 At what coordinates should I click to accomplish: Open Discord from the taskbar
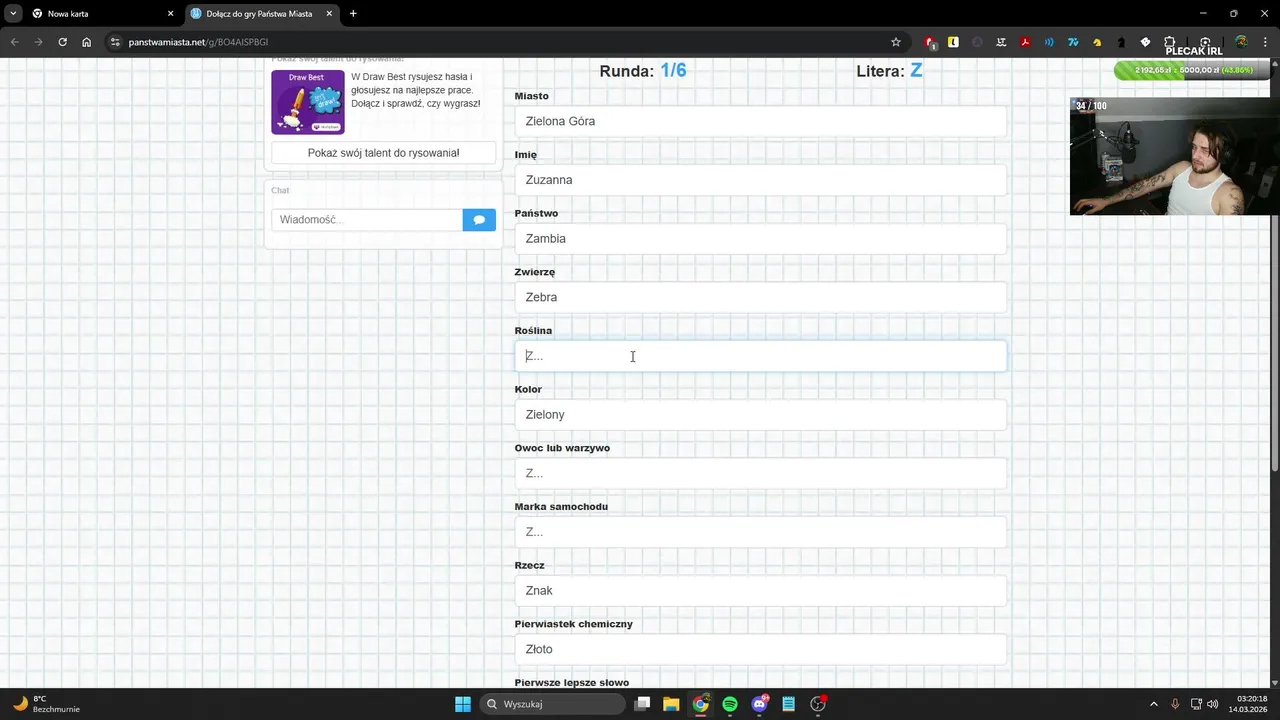point(759,704)
